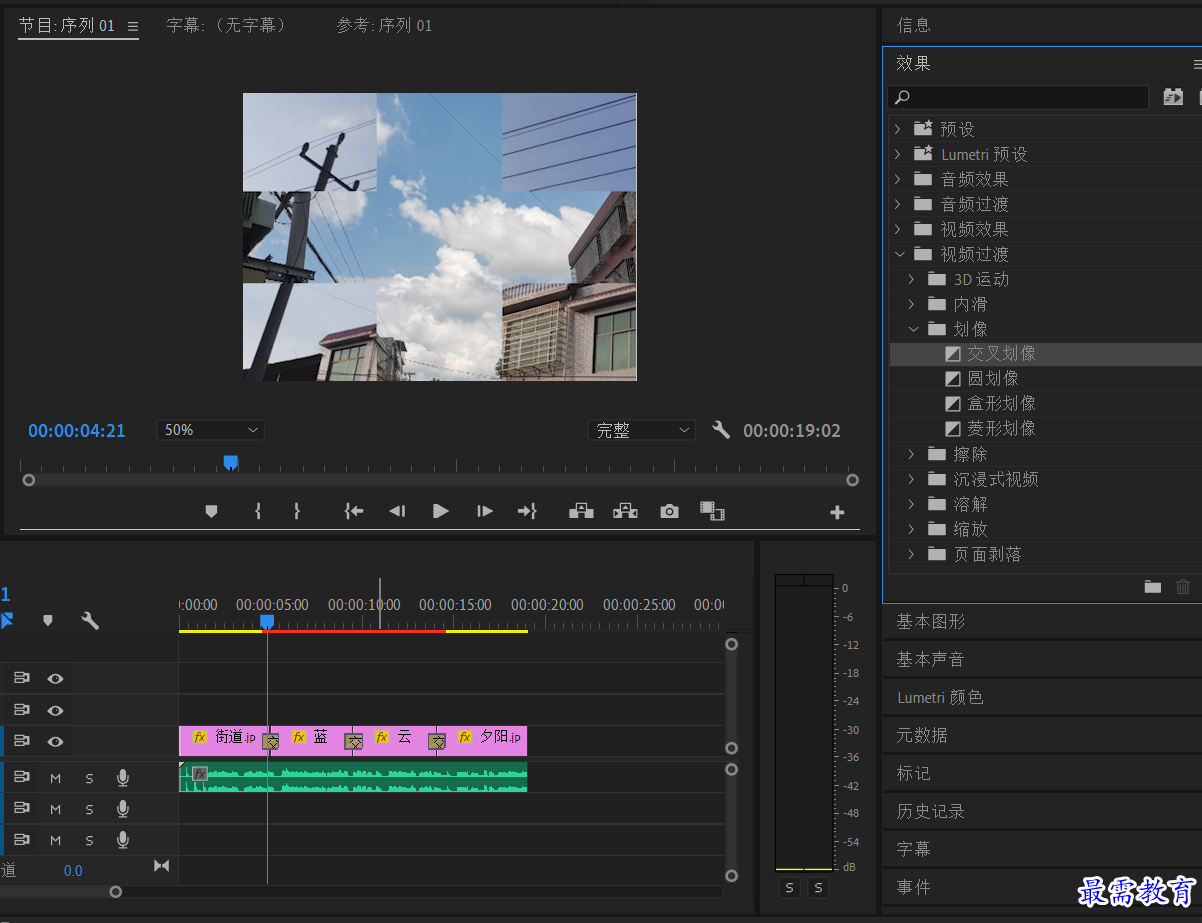Jump to the Out point
The image size is (1202, 923).
click(x=527, y=511)
